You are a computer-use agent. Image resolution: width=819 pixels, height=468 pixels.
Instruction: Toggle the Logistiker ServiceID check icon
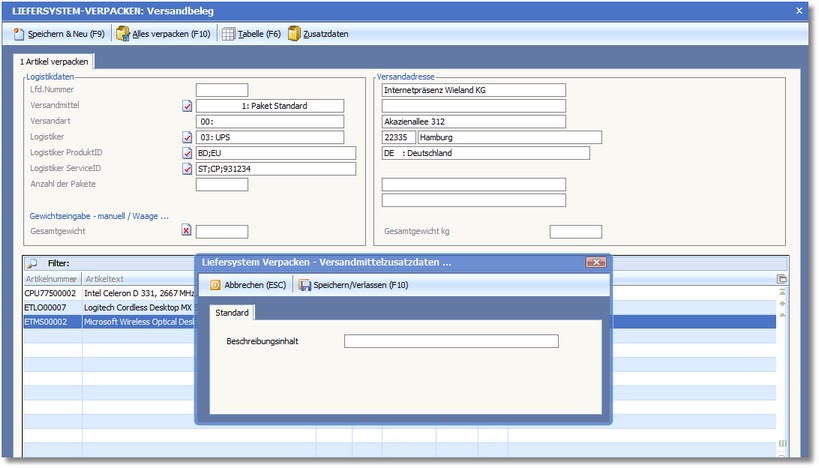[x=187, y=170]
